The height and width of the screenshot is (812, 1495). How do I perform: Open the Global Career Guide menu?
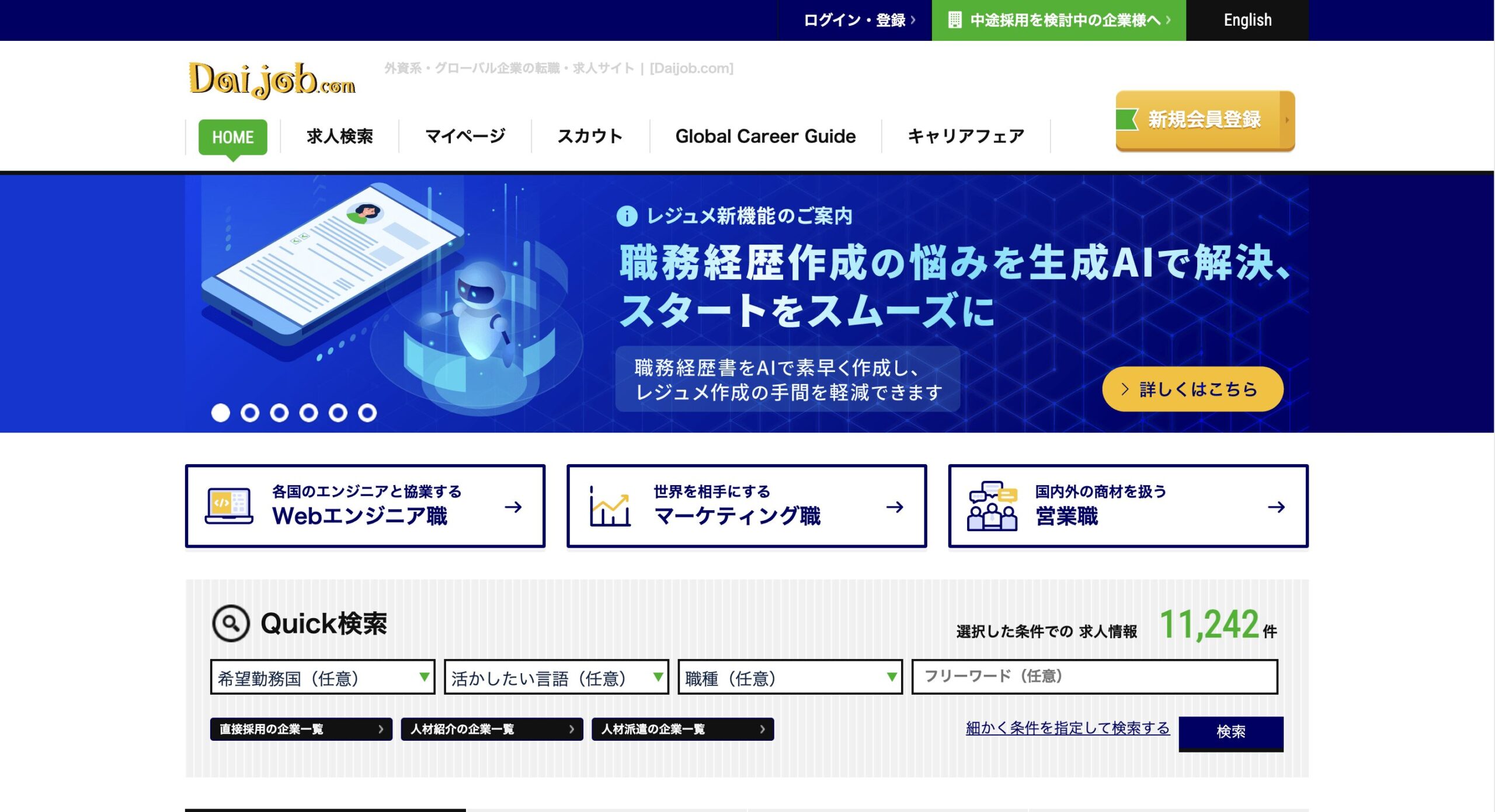[765, 137]
